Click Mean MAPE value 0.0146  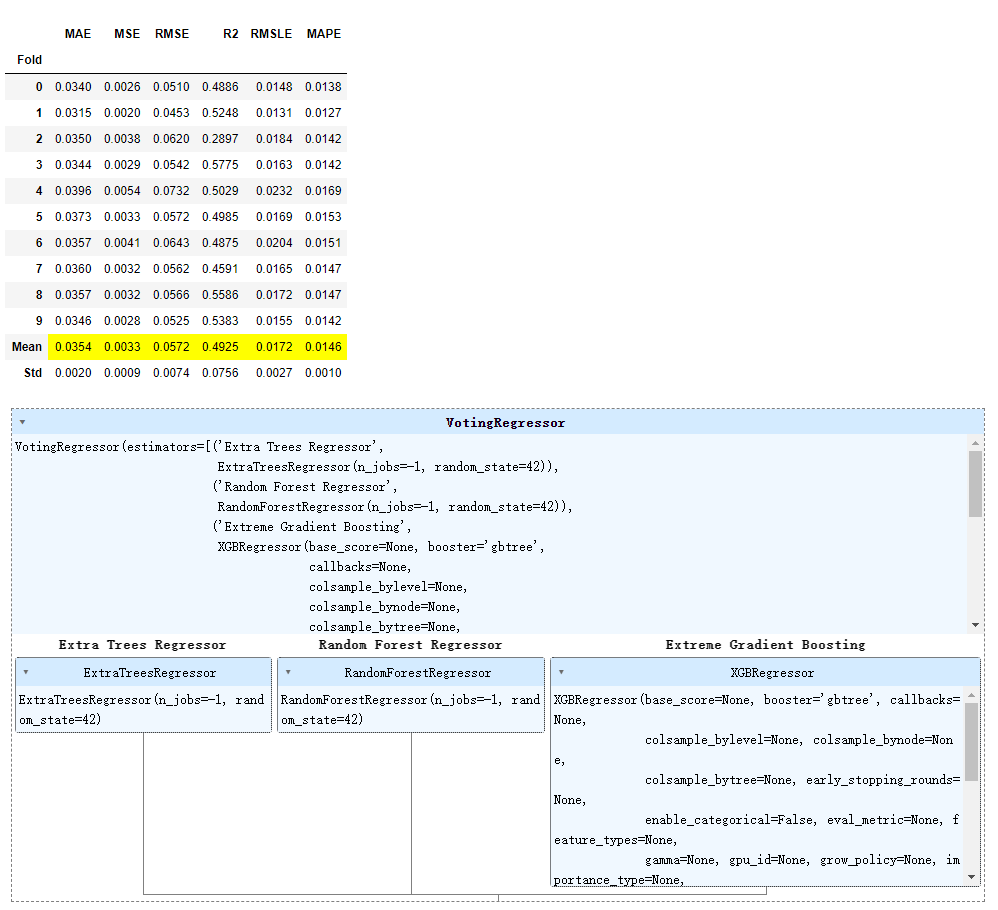point(323,347)
